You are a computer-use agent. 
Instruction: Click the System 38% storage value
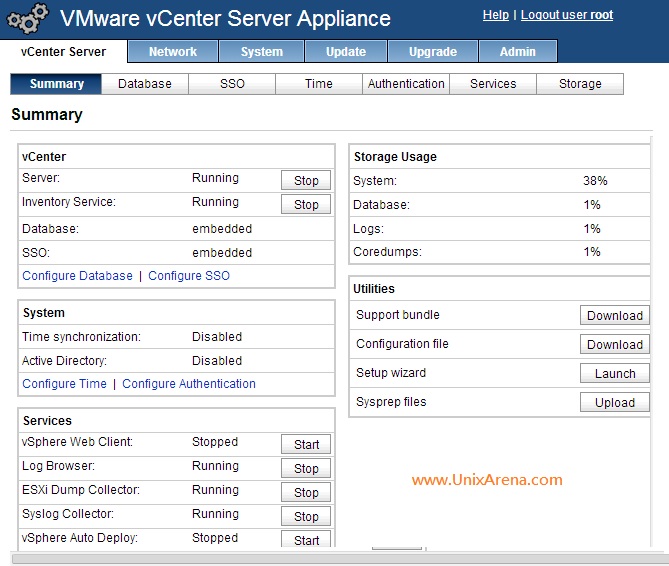click(x=595, y=180)
